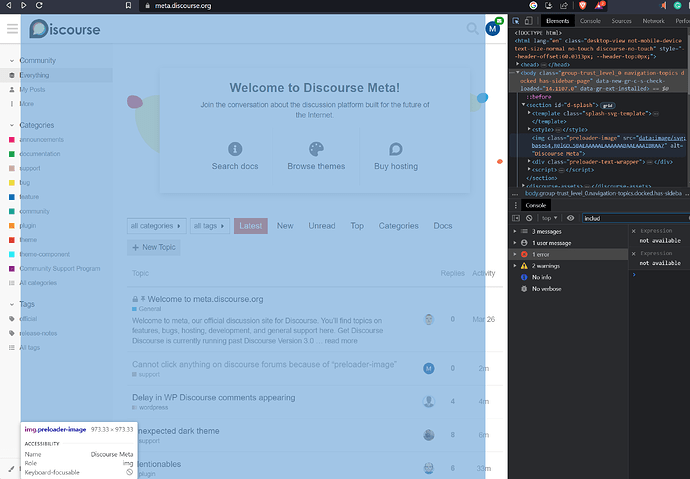Toggle the grid badge on section d-splash
This screenshot has width=690, height=479.
pyautogui.click(x=608, y=106)
